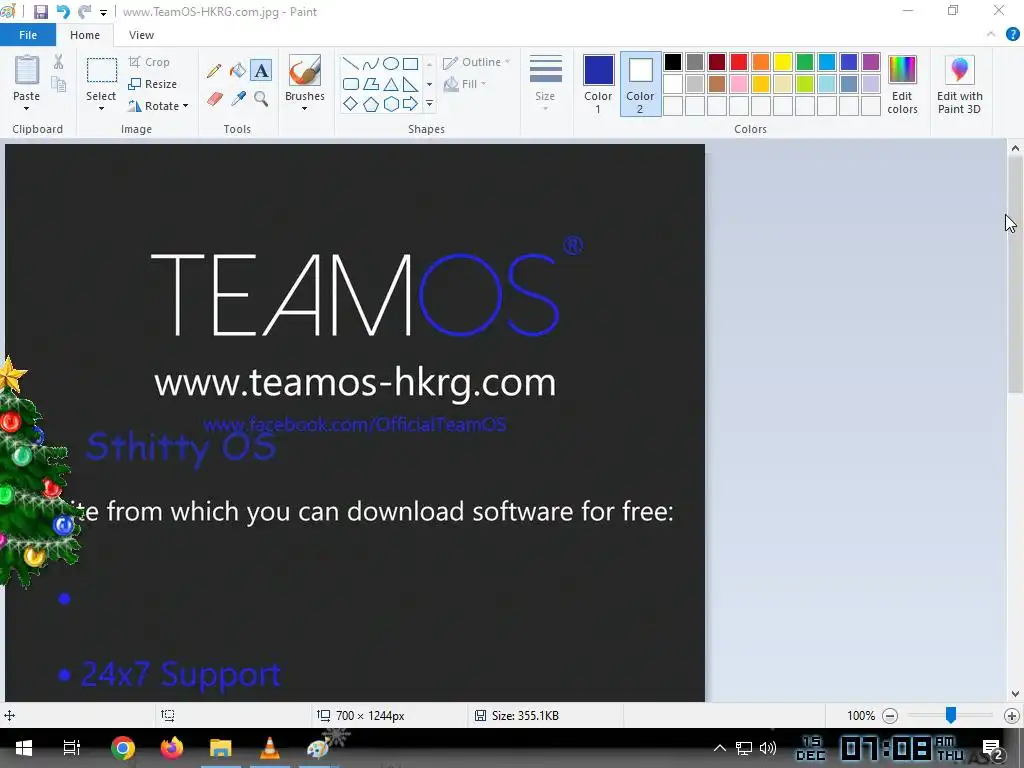Choose the Rectangle shape
Image resolution: width=1024 pixels, height=768 pixels.
pyautogui.click(x=410, y=63)
